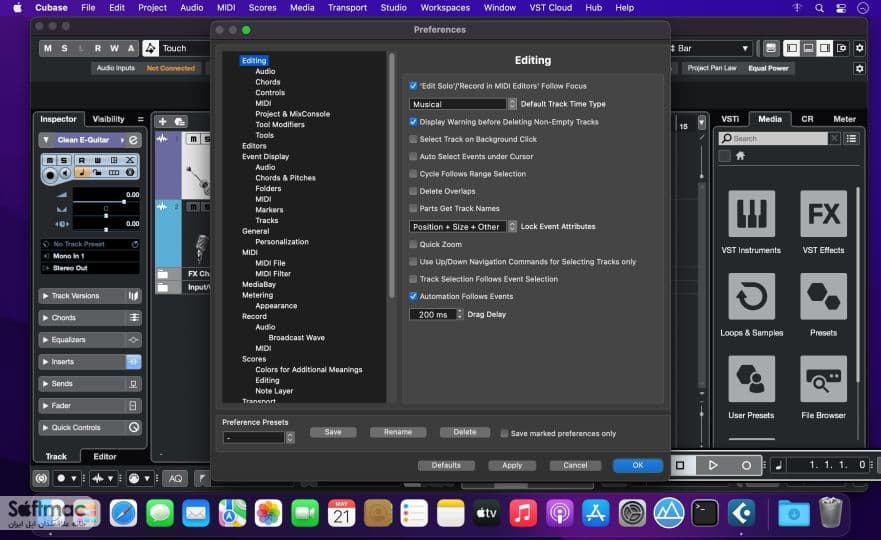Click the preset Save button
This screenshot has height=540, width=881.
(x=333, y=432)
